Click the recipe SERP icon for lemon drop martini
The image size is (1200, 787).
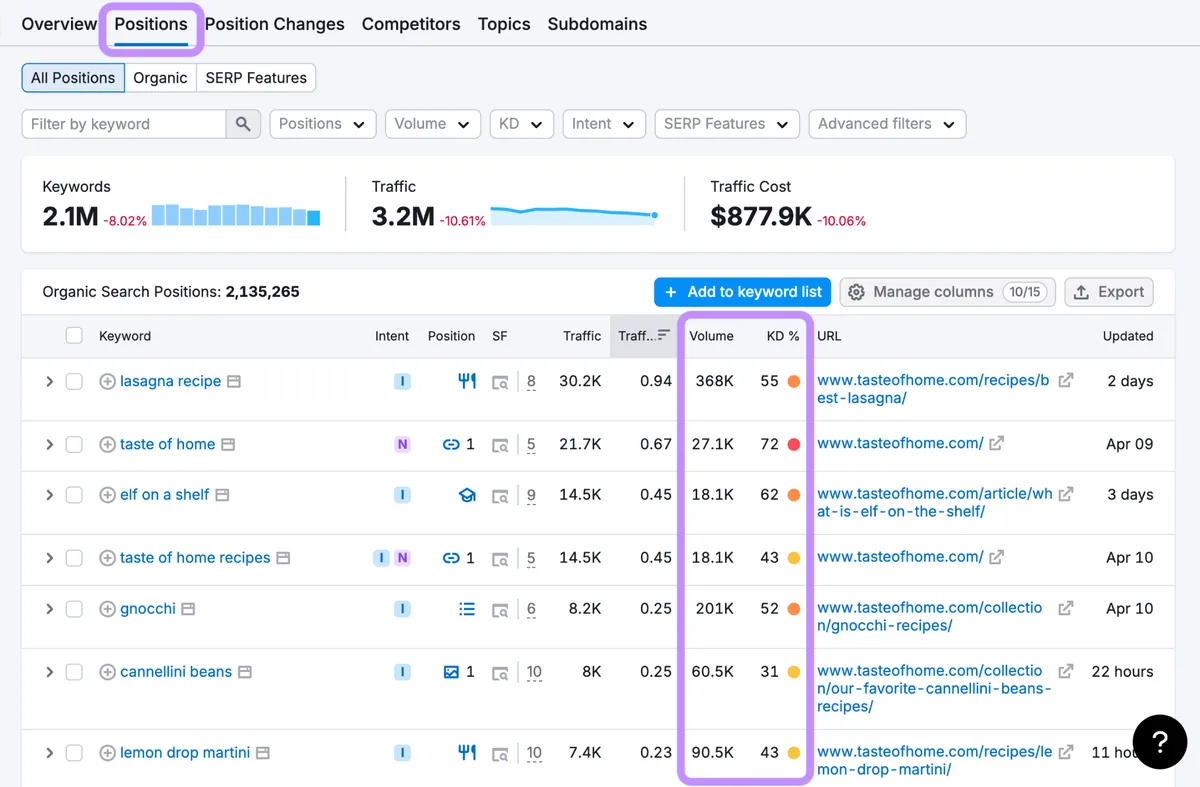[x=467, y=752]
